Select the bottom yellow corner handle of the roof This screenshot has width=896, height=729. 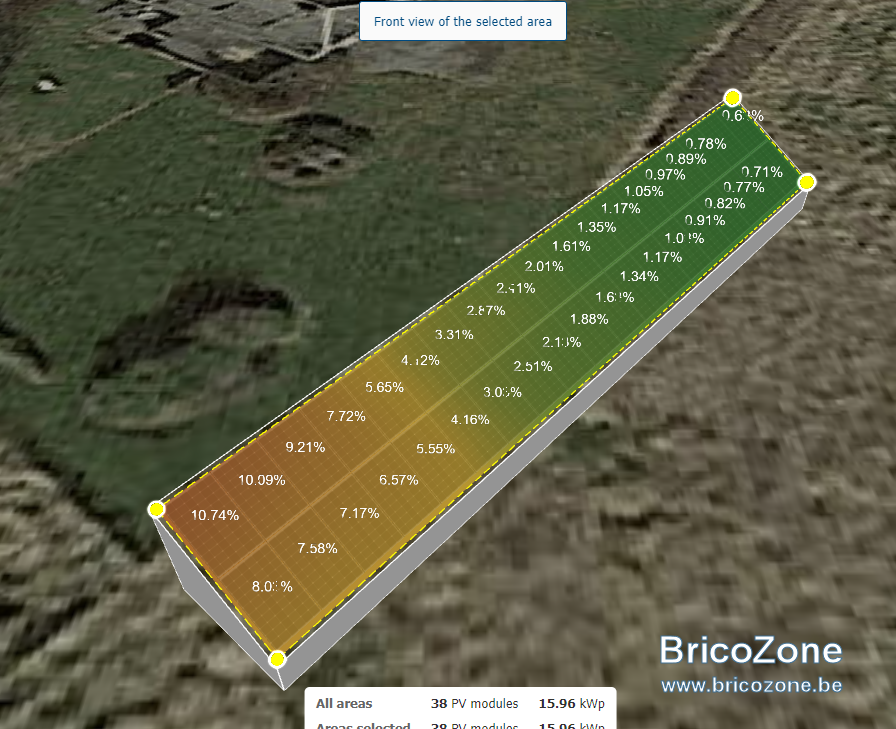coord(277,659)
